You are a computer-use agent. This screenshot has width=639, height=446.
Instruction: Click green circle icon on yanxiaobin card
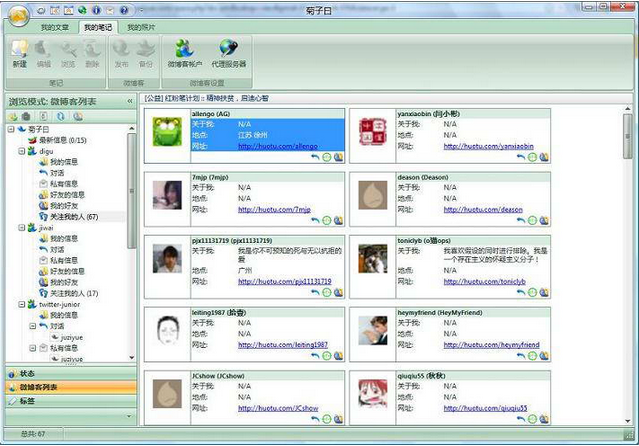533,157
